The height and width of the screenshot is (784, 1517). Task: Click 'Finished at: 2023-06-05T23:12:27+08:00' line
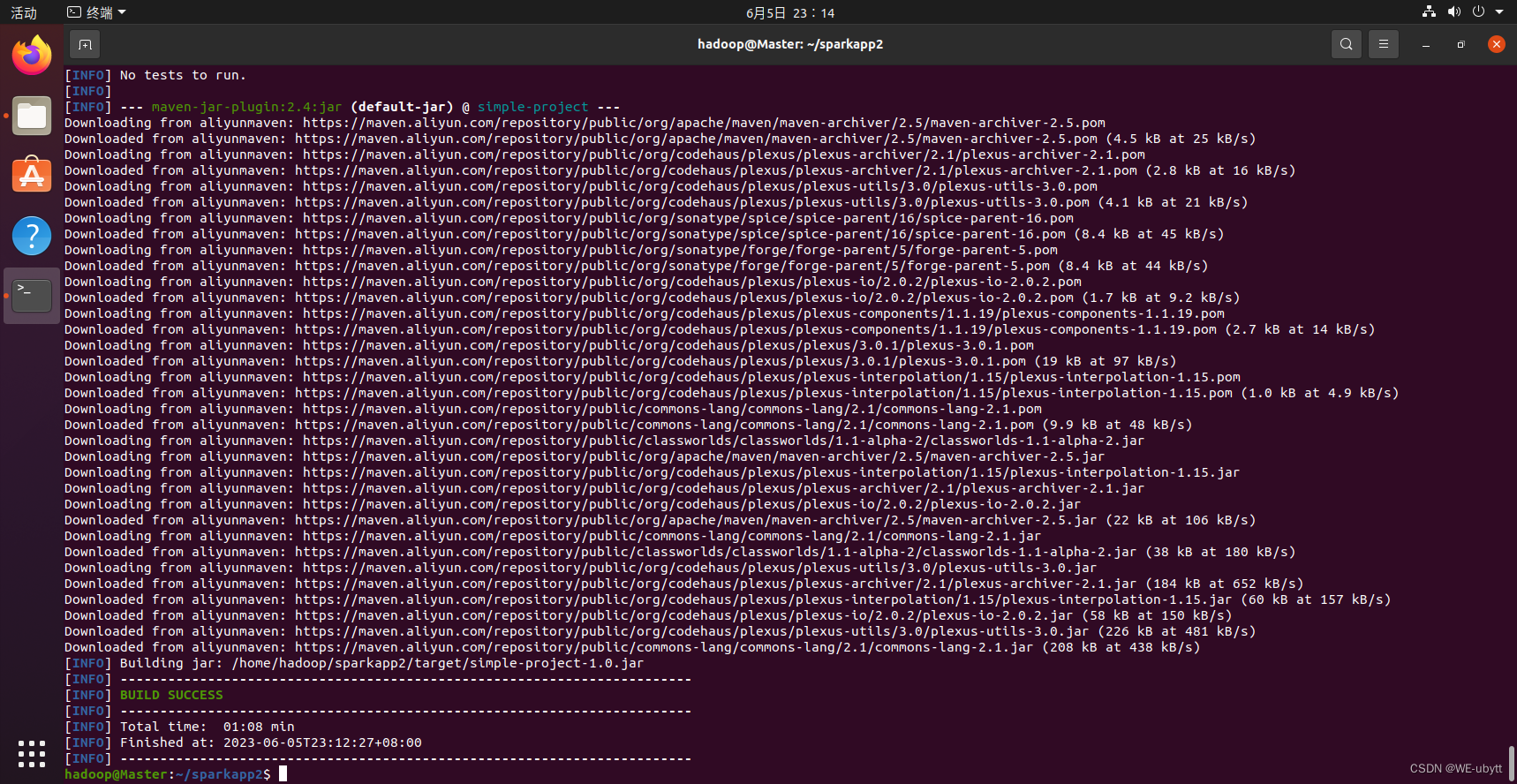(x=271, y=743)
